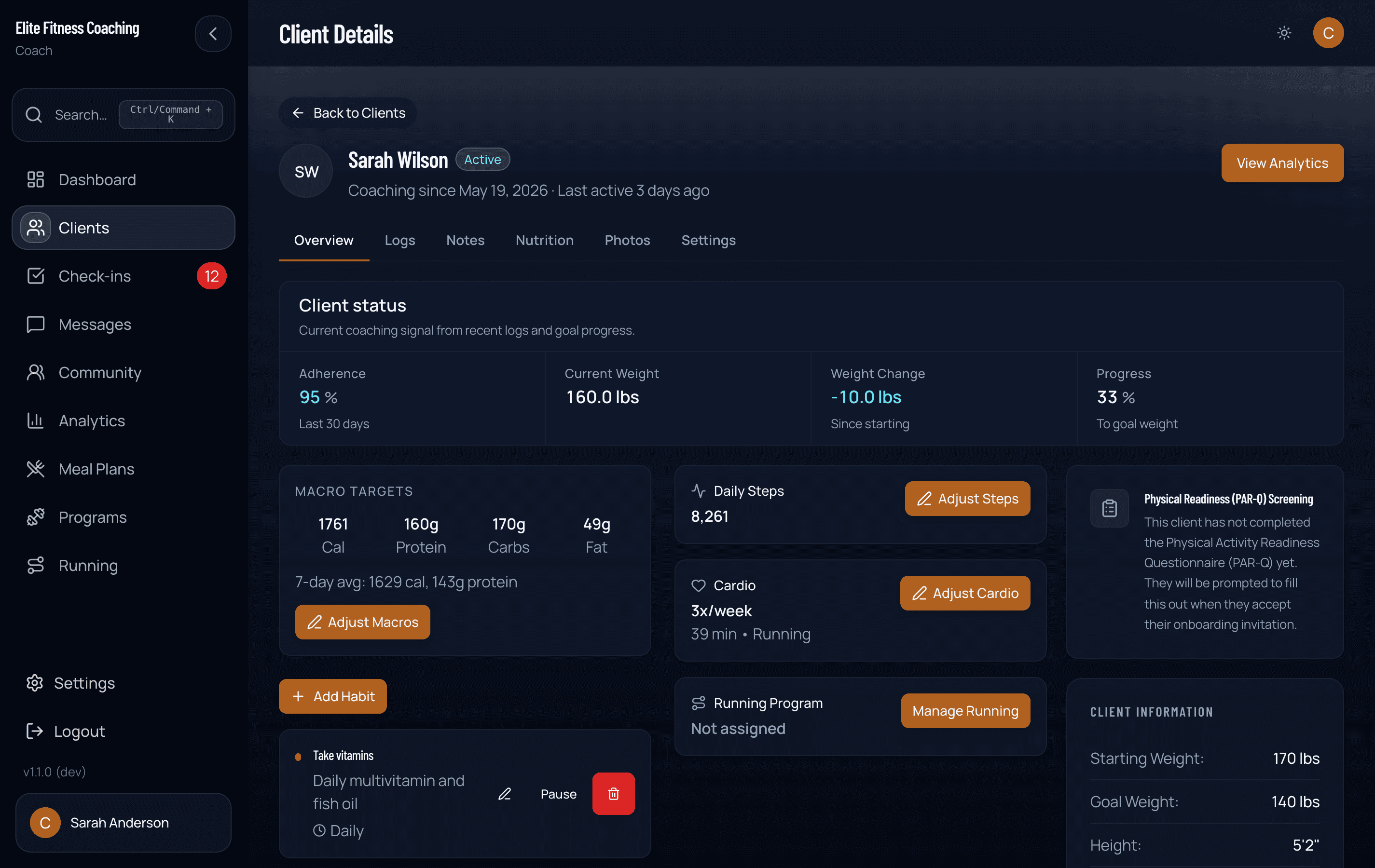Viewport: 1375px width, 868px height.
Task: Switch to the Logs tab
Action: 399,240
